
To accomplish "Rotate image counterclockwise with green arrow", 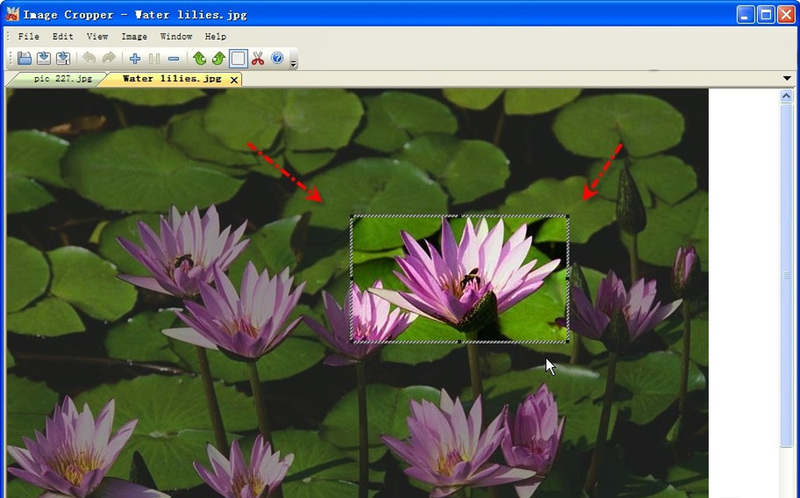I will pos(199,58).
